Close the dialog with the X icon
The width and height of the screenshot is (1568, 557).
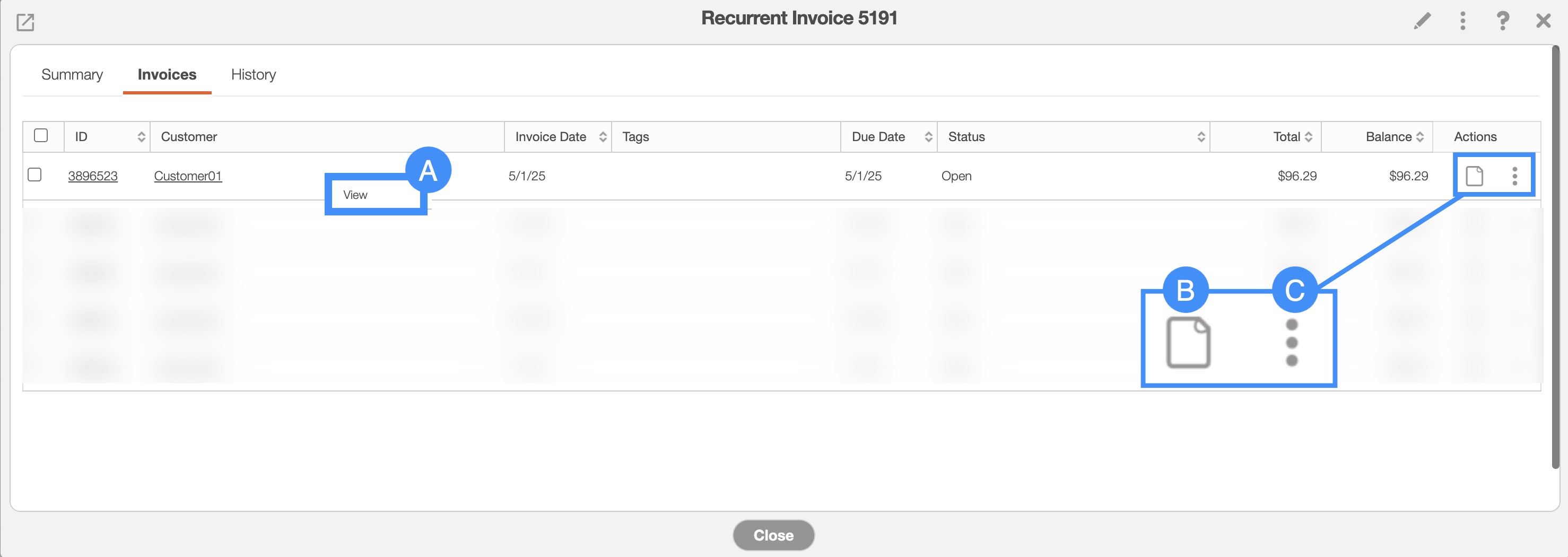coord(1543,21)
